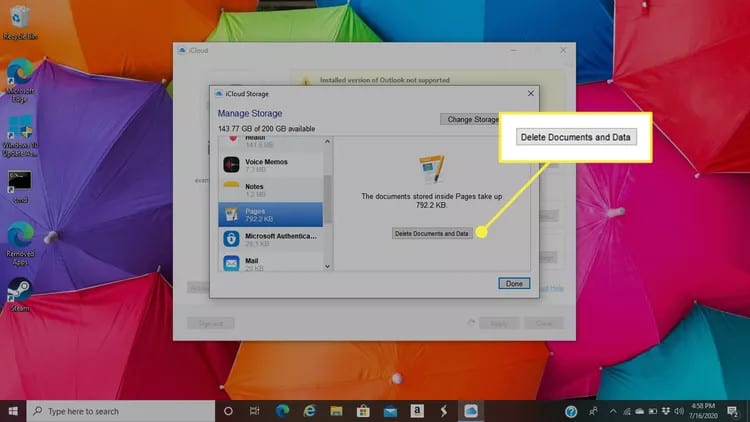Select Voice Memos in storage list

pos(271,165)
